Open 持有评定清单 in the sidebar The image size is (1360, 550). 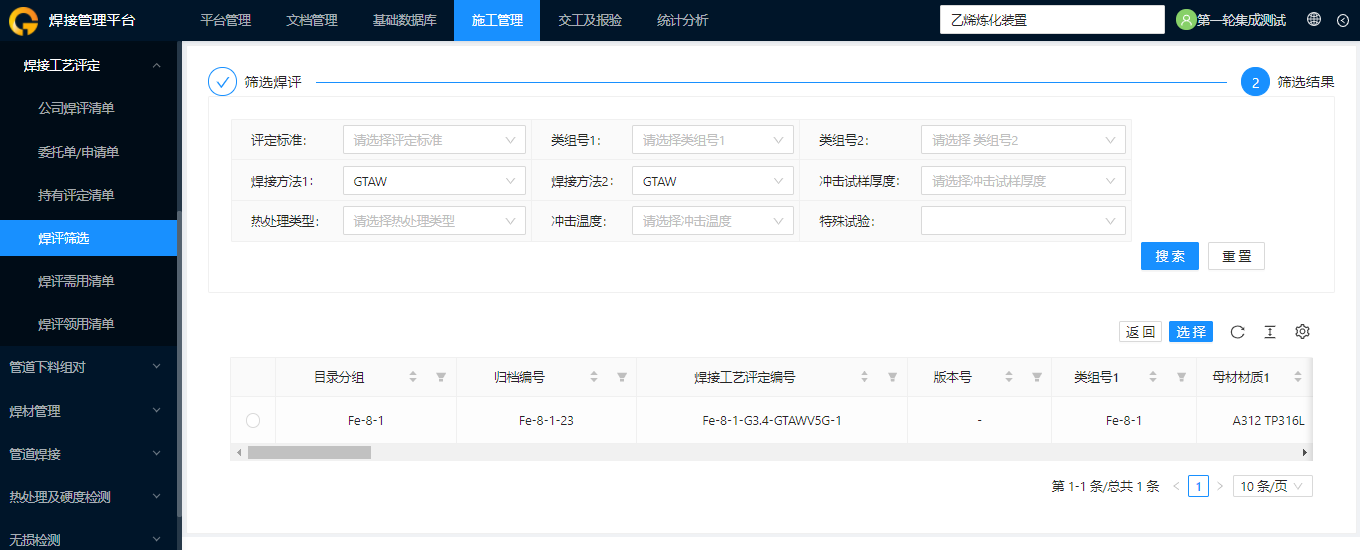[x=88, y=195]
